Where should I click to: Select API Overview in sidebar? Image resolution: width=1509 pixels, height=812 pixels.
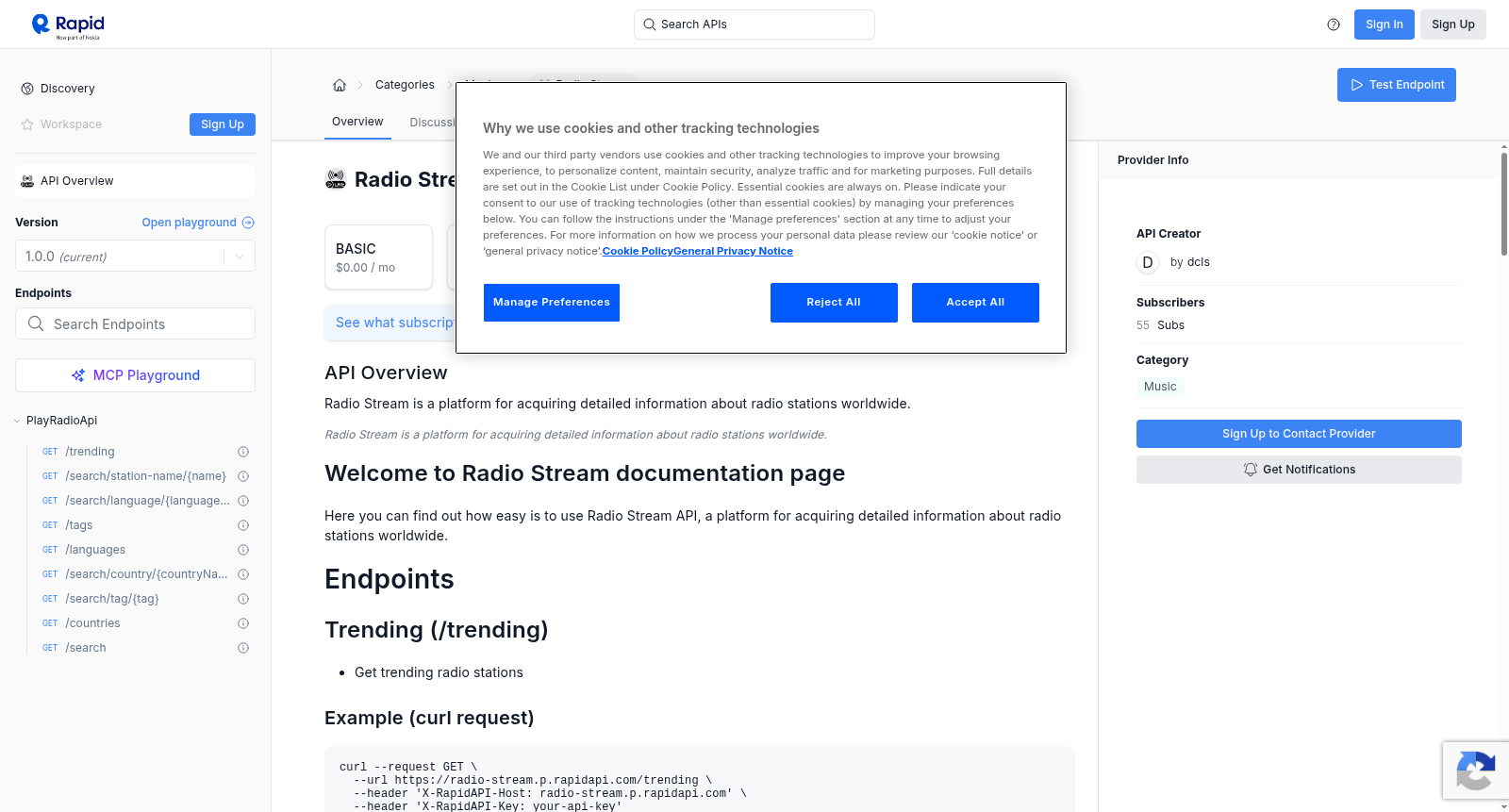(135, 181)
